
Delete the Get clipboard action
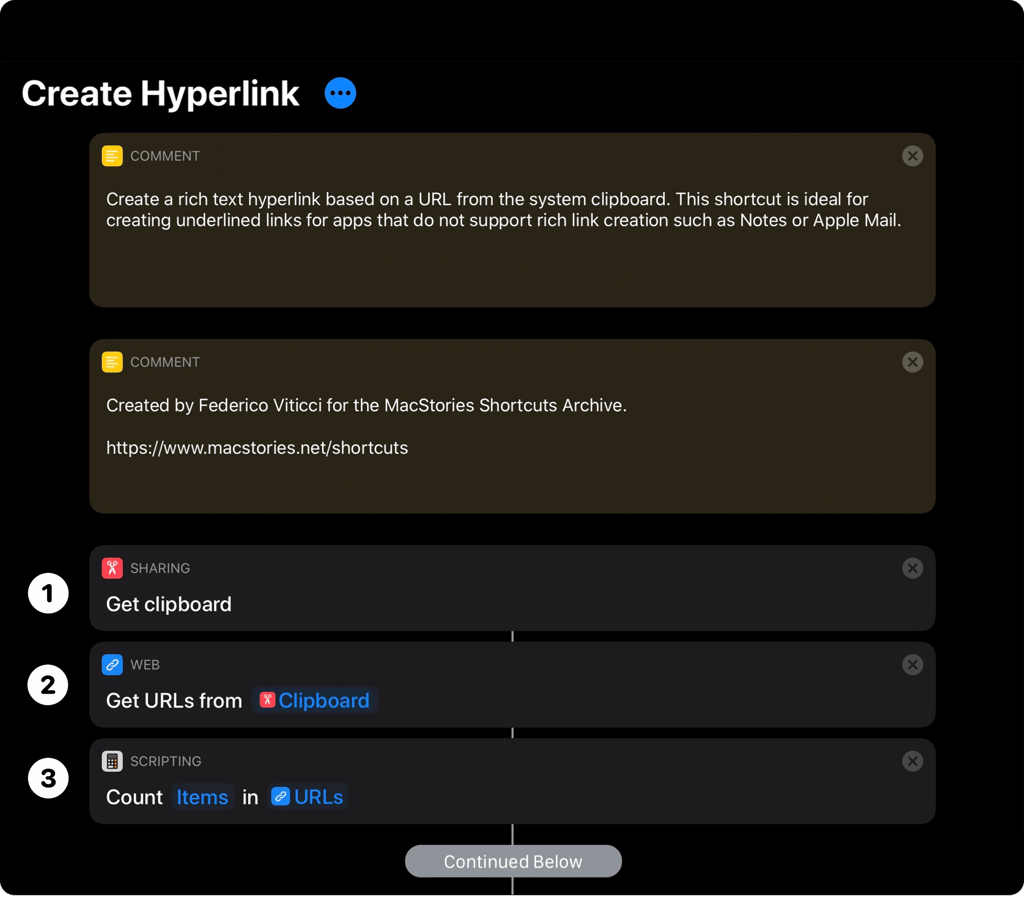pyautogui.click(x=912, y=568)
